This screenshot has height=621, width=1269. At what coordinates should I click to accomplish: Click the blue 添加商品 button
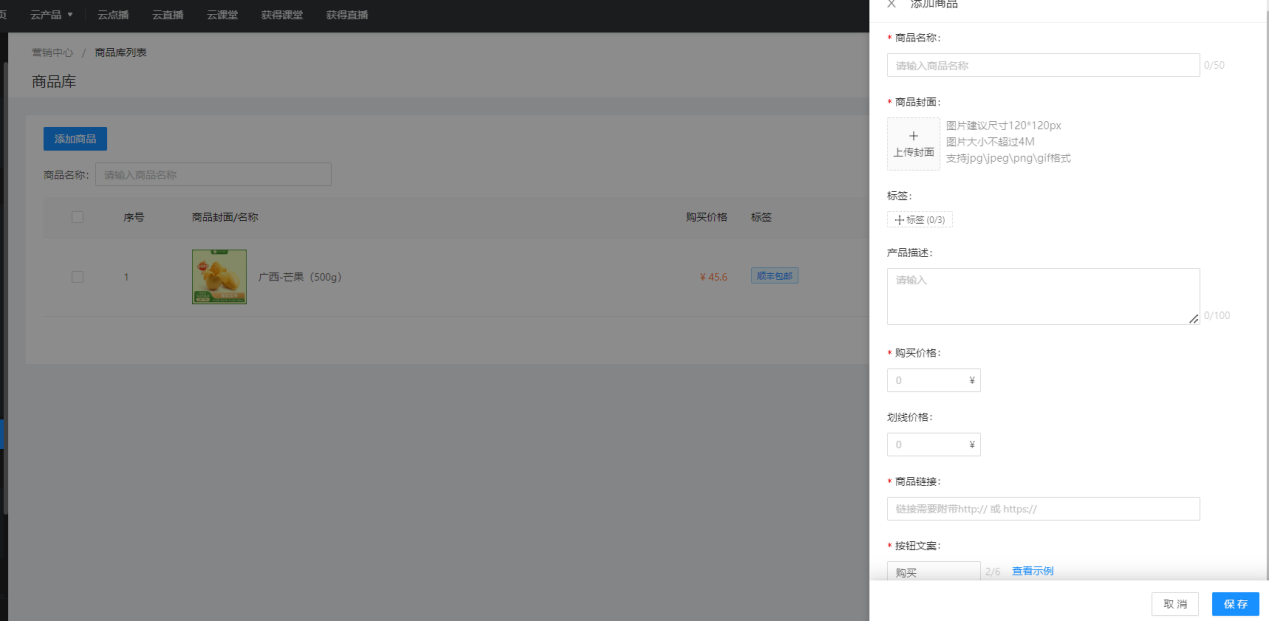(x=75, y=139)
